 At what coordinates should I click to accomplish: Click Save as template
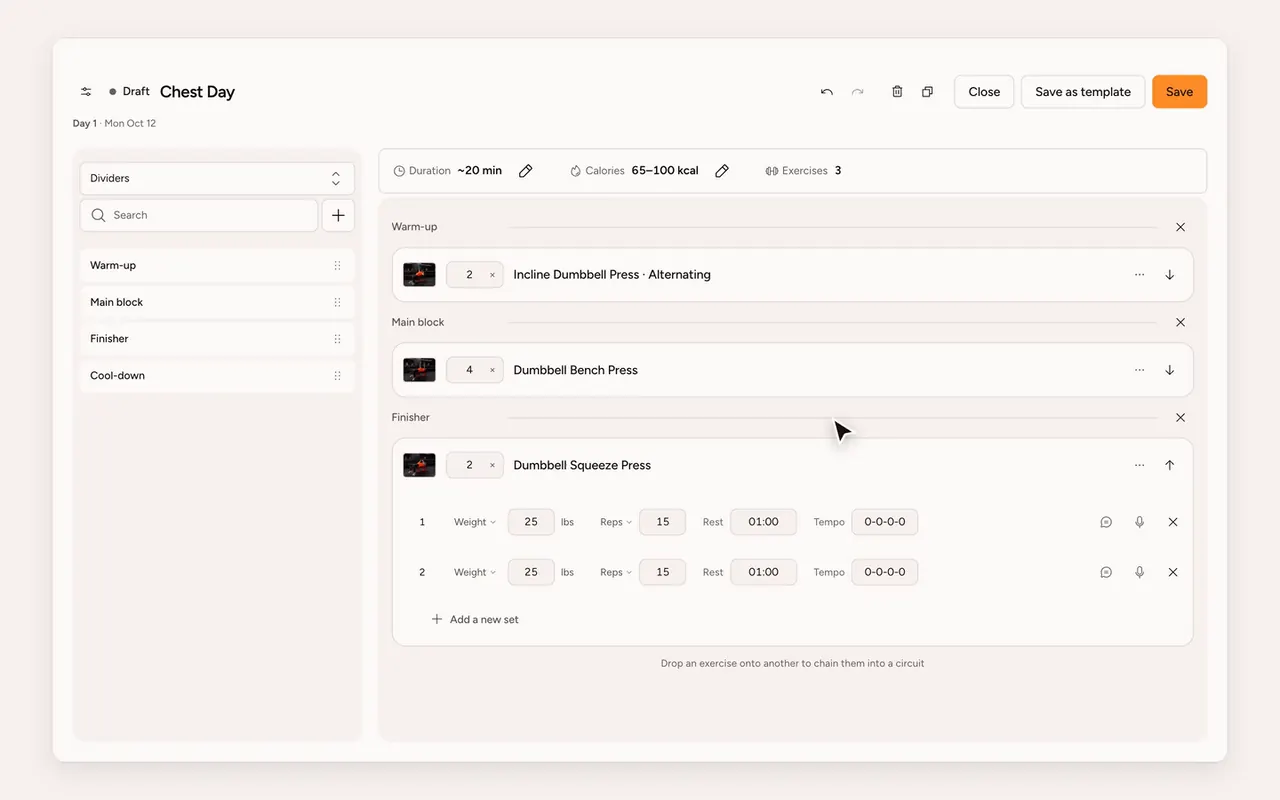pyautogui.click(x=1083, y=92)
